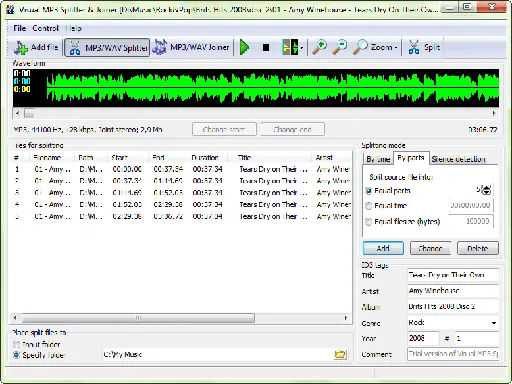The height and width of the screenshot is (384, 512).
Task: Click the Change end button
Action: point(292,129)
